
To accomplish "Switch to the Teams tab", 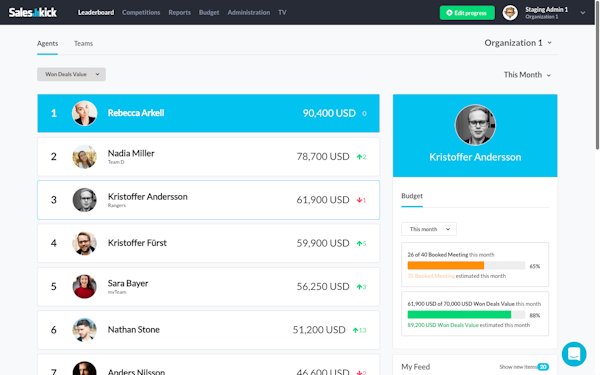I will tap(83, 44).
